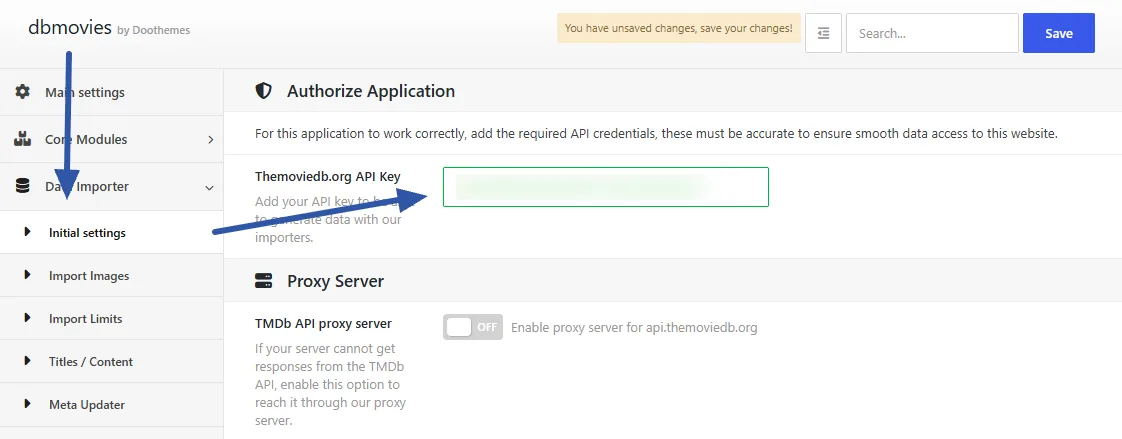Open Titles / Content submenu item
Screen dimensions: 1122x439
point(112,361)
